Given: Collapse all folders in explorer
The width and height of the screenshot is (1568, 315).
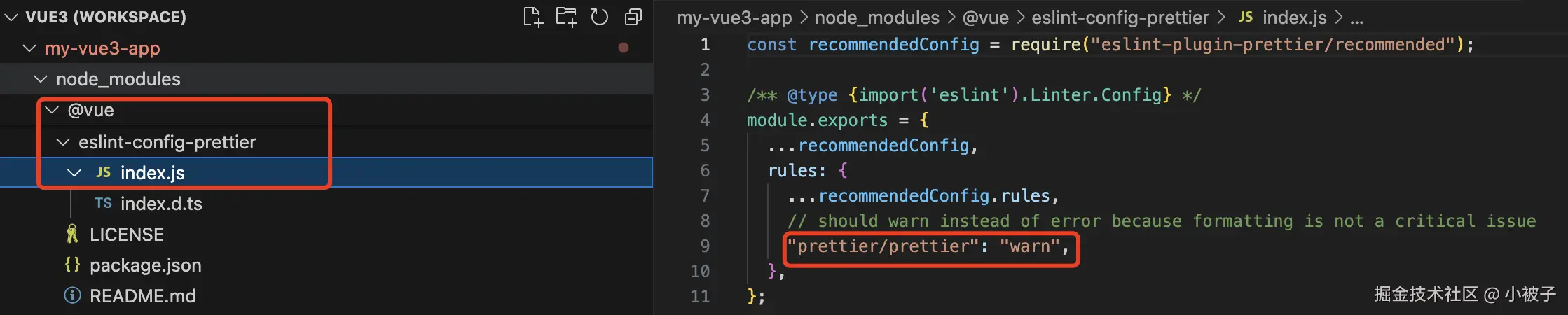Looking at the screenshot, I should pyautogui.click(x=633, y=17).
